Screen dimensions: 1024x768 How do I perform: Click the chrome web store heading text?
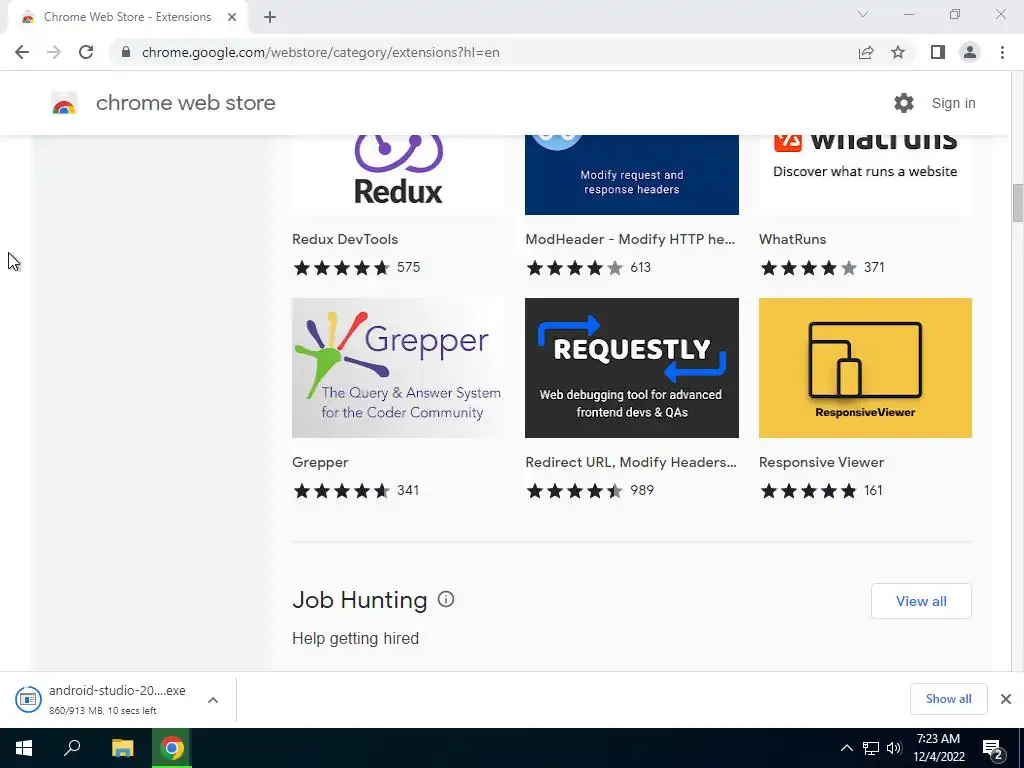(x=185, y=103)
